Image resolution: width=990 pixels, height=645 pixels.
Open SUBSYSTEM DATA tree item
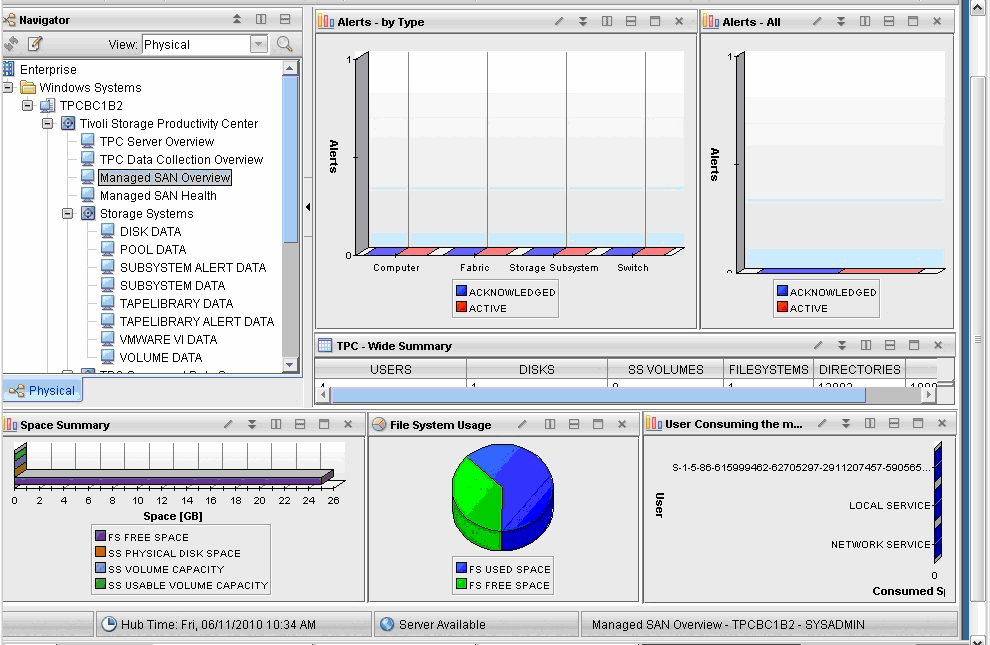click(172, 285)
